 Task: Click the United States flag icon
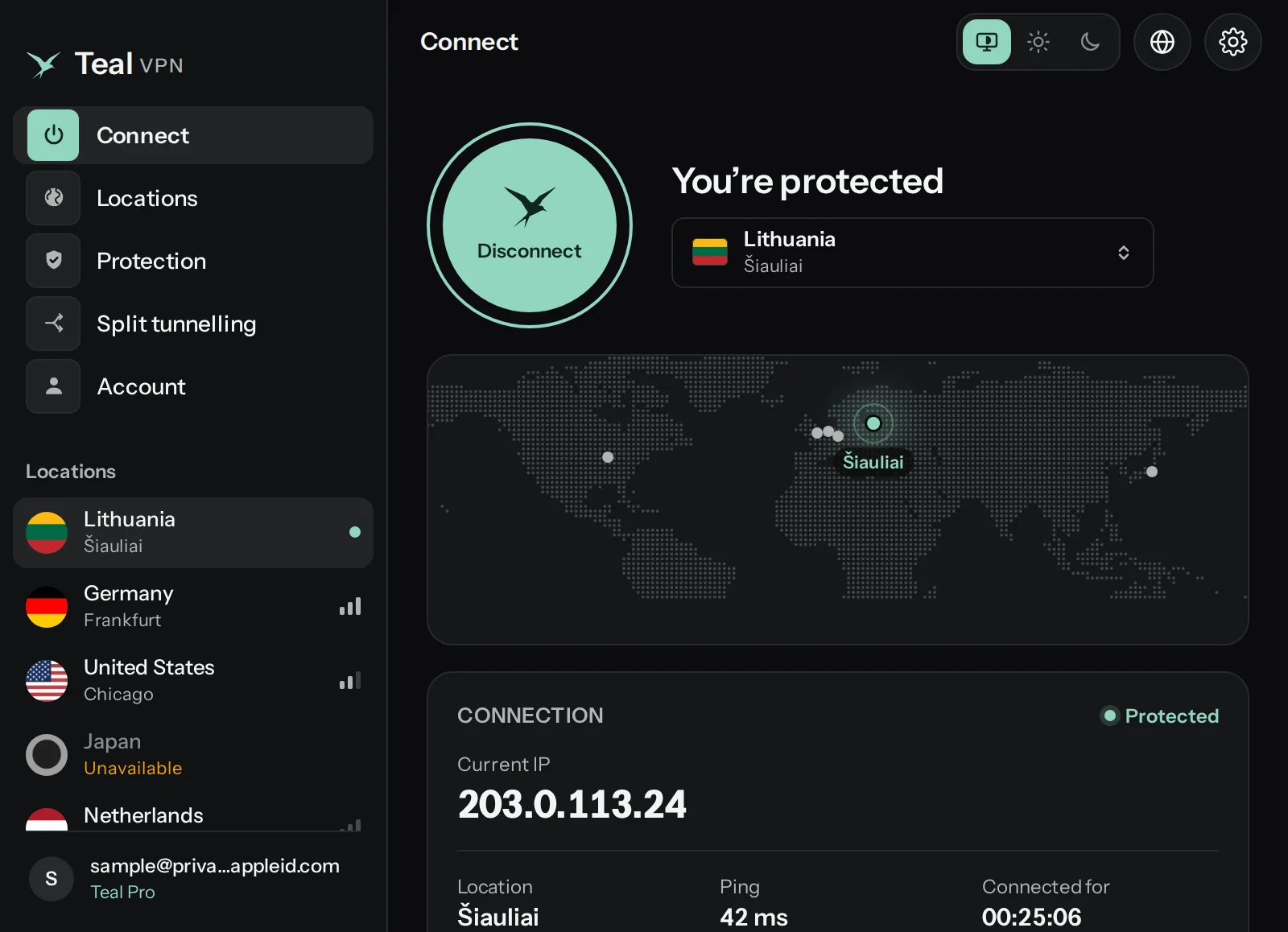point(47,681)
